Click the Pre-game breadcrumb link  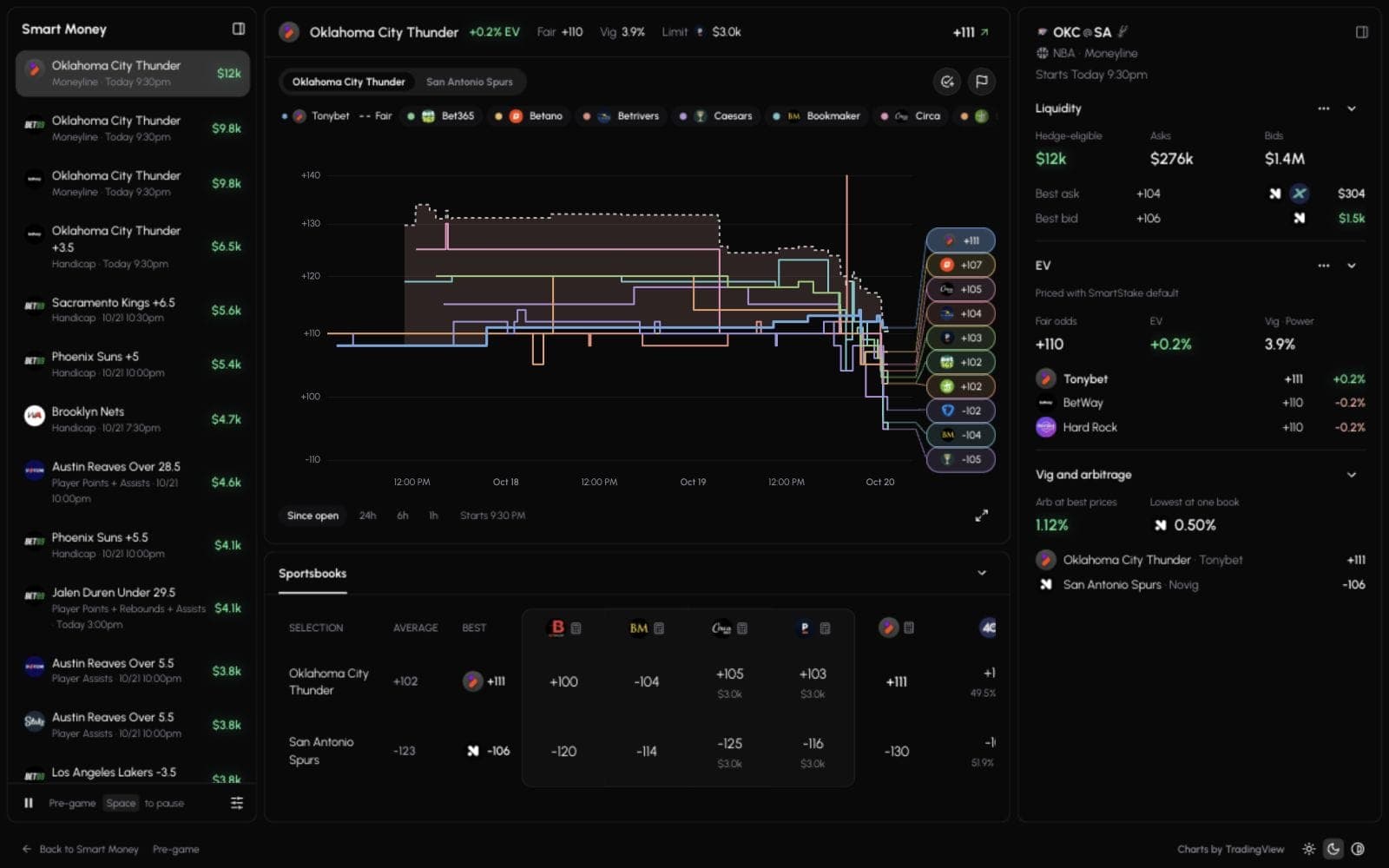175,849
